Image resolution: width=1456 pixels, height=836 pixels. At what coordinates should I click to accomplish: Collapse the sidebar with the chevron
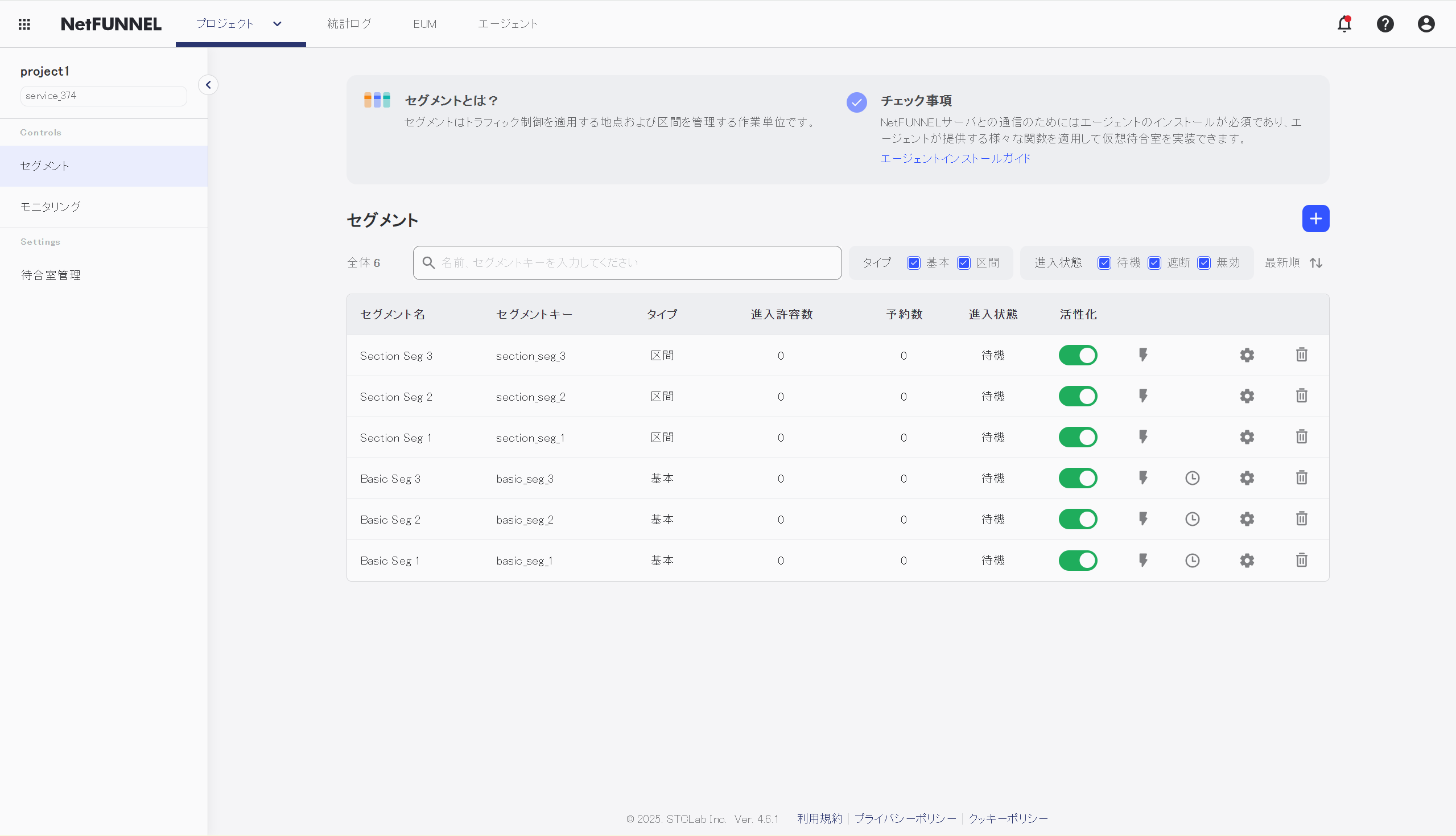click(x=208, y=84)
